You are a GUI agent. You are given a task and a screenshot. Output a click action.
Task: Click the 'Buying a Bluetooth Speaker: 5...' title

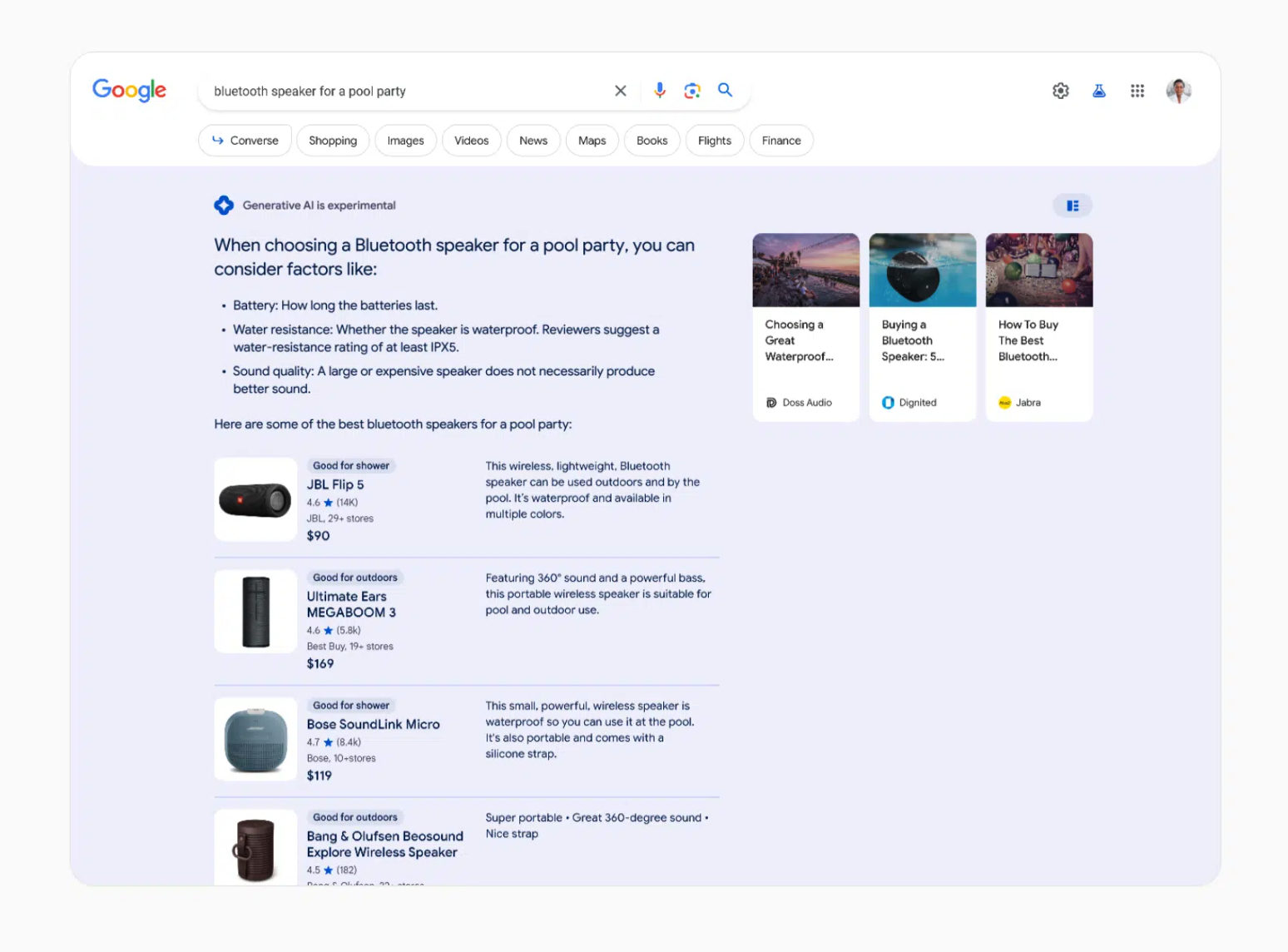click(913, 340)
